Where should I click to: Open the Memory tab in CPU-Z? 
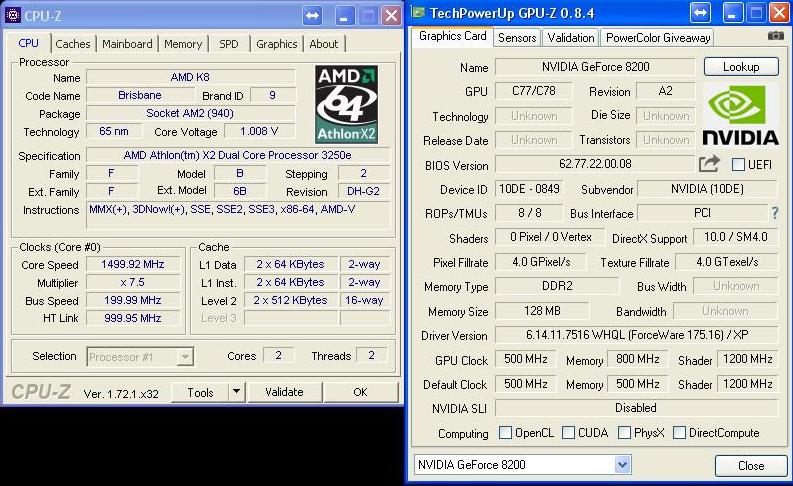point(183,44)
